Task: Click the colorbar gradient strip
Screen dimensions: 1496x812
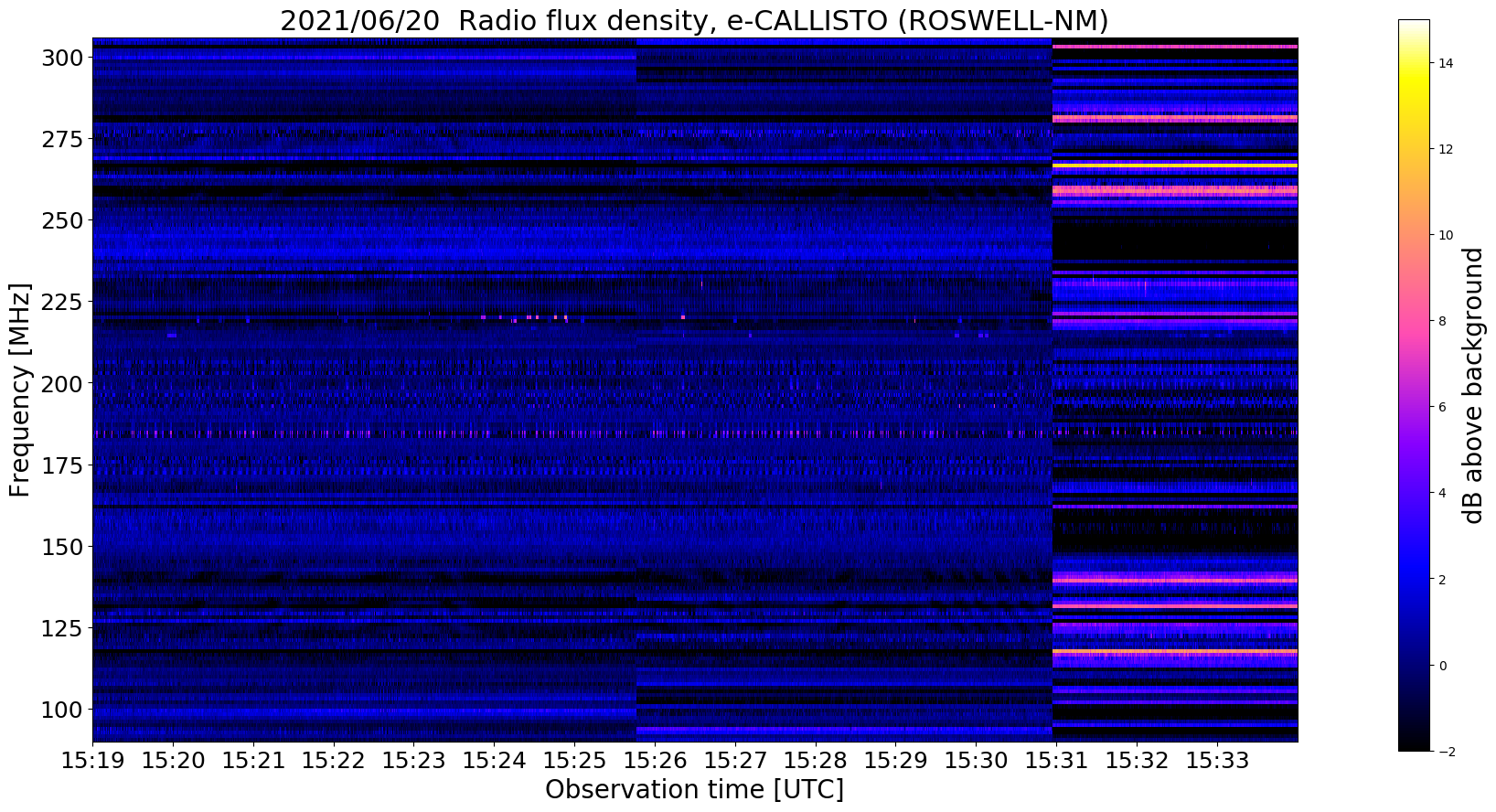Action: pyautogui.click(x=1414, y=385)
